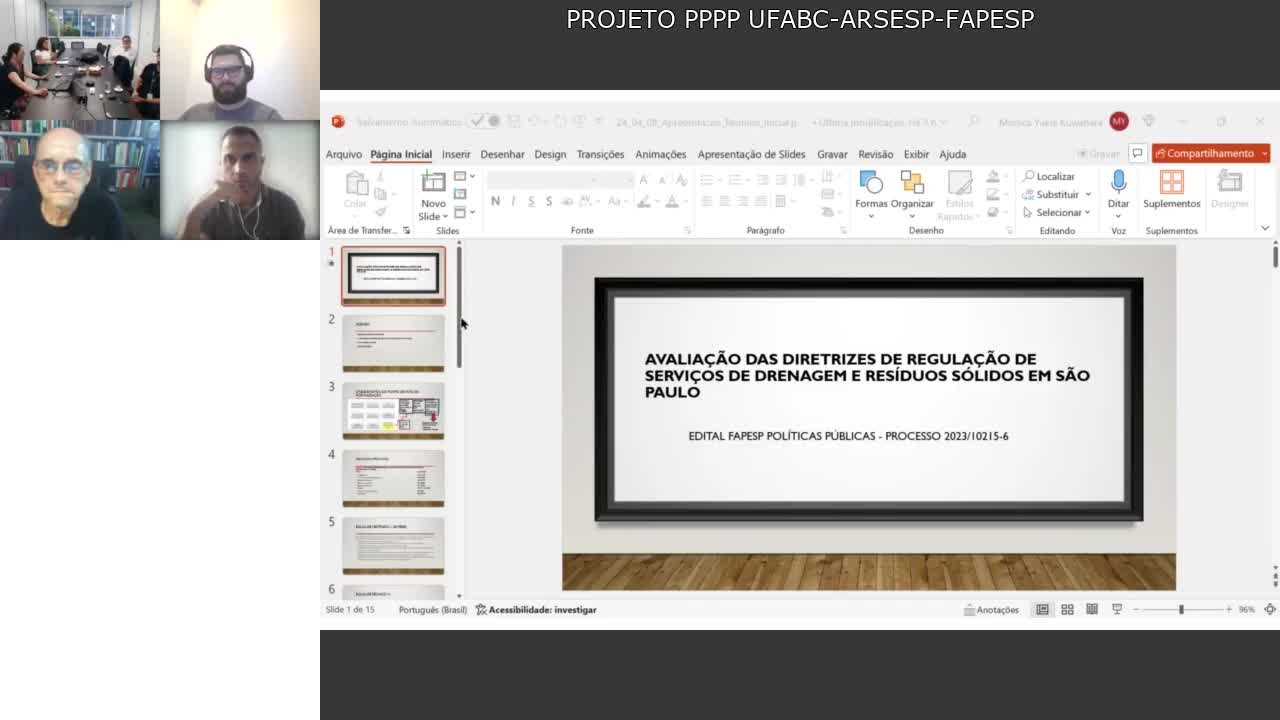
Task: Click the Compartilhamento button
Action: (1204, 153)
